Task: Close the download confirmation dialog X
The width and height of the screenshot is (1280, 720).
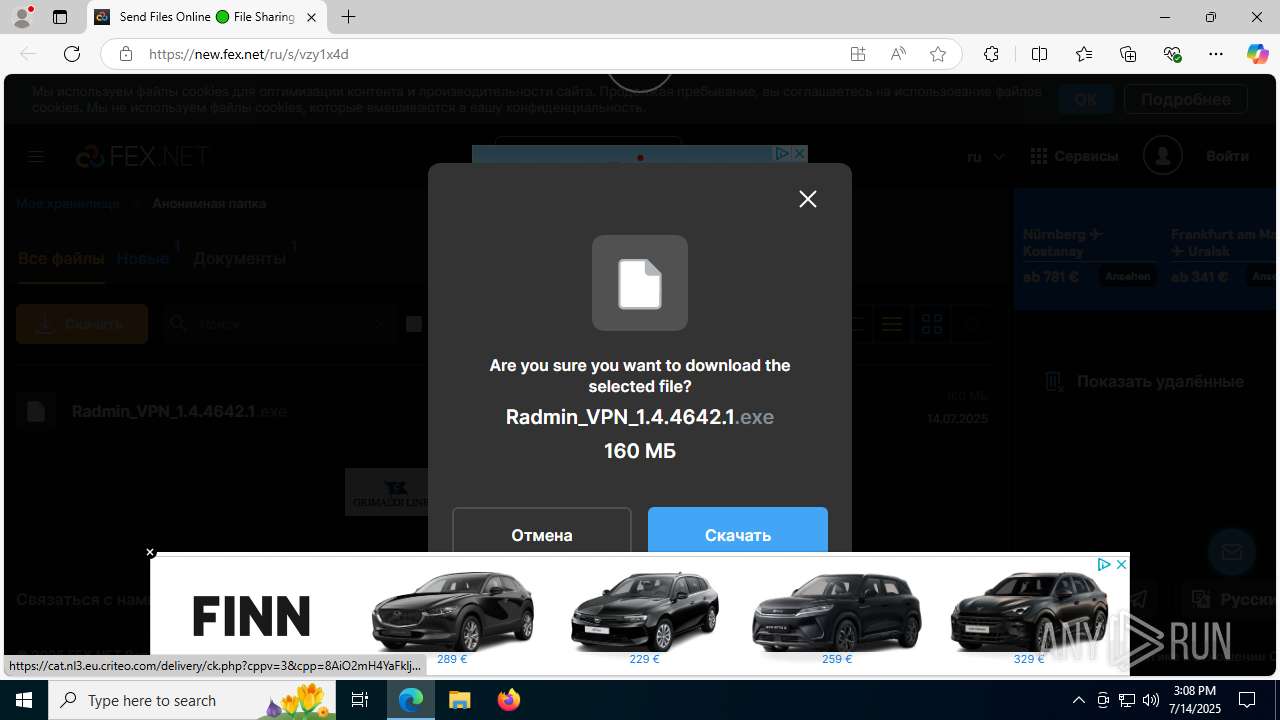Action: 808,199
